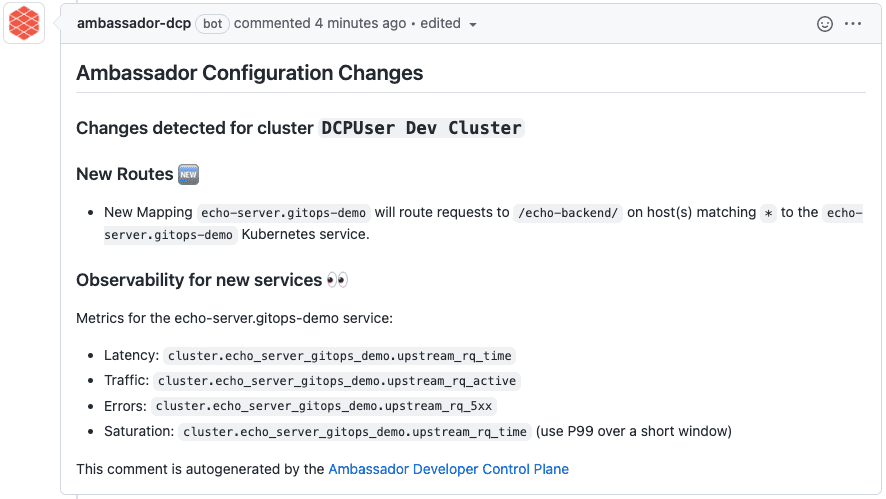The width and height of the screenshot is (886, 499).
Task: Click the eyes emoji beside Observability heading
Action: pos(337,280)
